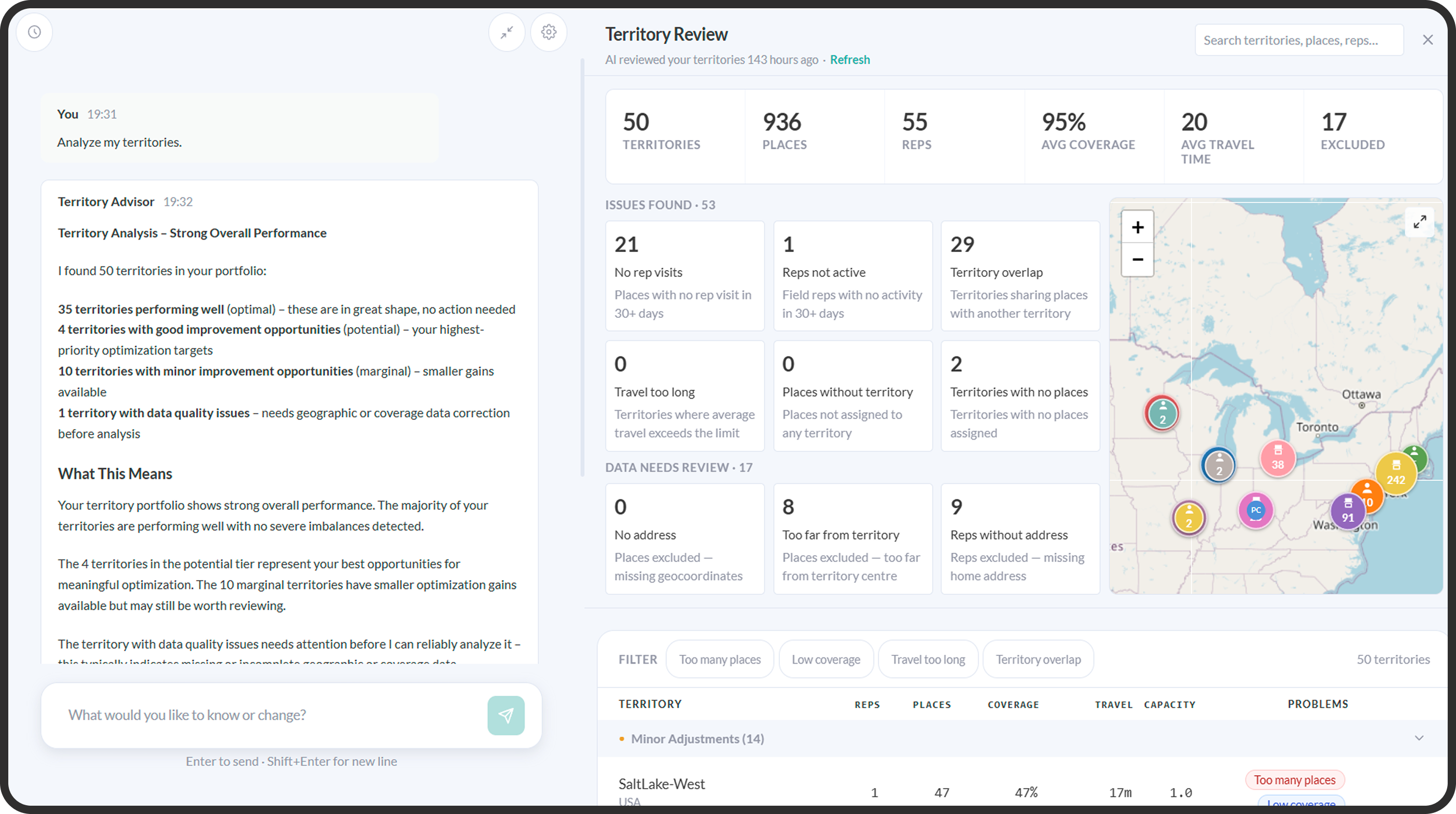Open chat history clock icon
This screenshot has height=814, width=1456.
pos(34,32)
